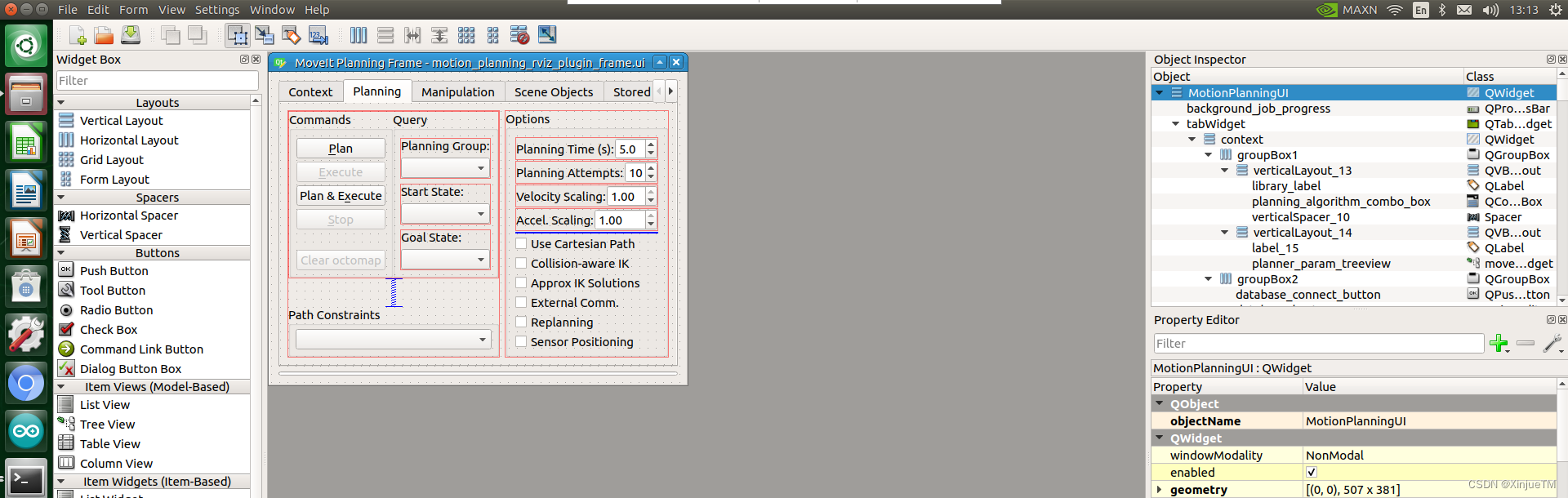The height and width of the screenshot is (498, 1568).
Task: Open a form using the folder icon
Action: [x=104, y=35]
